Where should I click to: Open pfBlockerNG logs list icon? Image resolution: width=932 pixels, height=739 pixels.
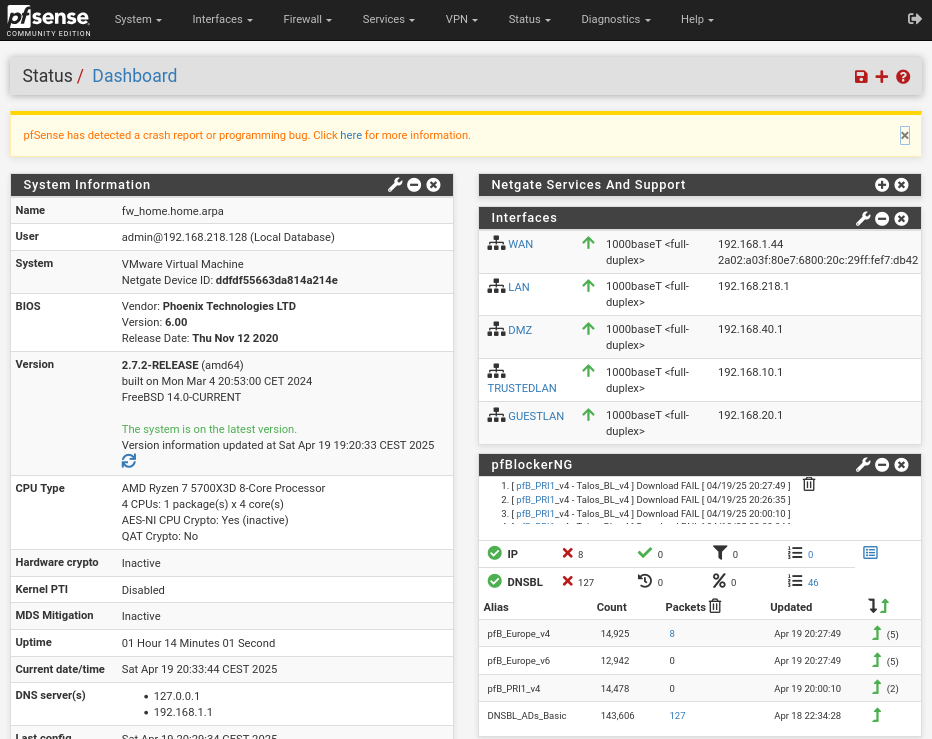pos(870,553)
